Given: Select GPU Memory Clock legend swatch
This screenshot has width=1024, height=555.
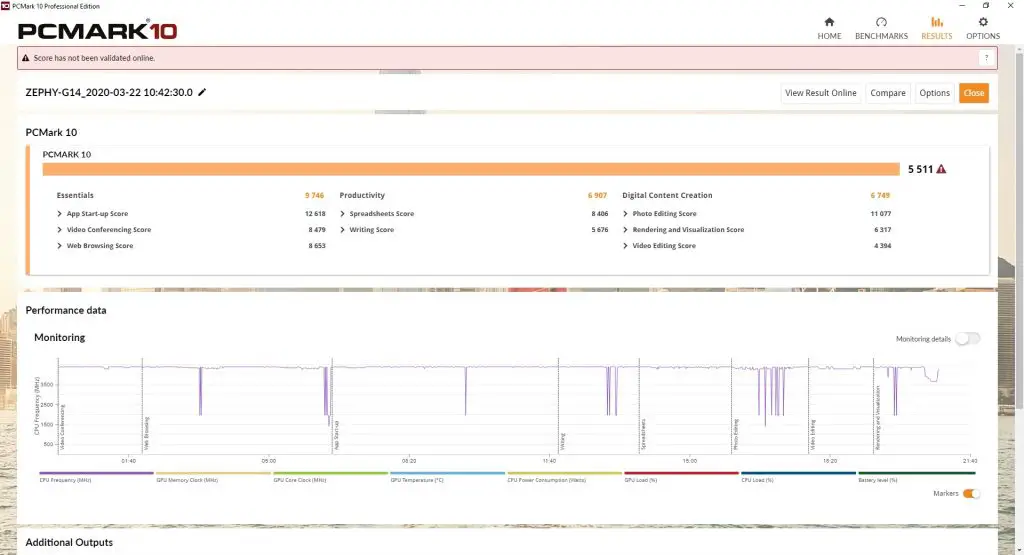Looking at the screenshot, I should click(x=213, y=473).
